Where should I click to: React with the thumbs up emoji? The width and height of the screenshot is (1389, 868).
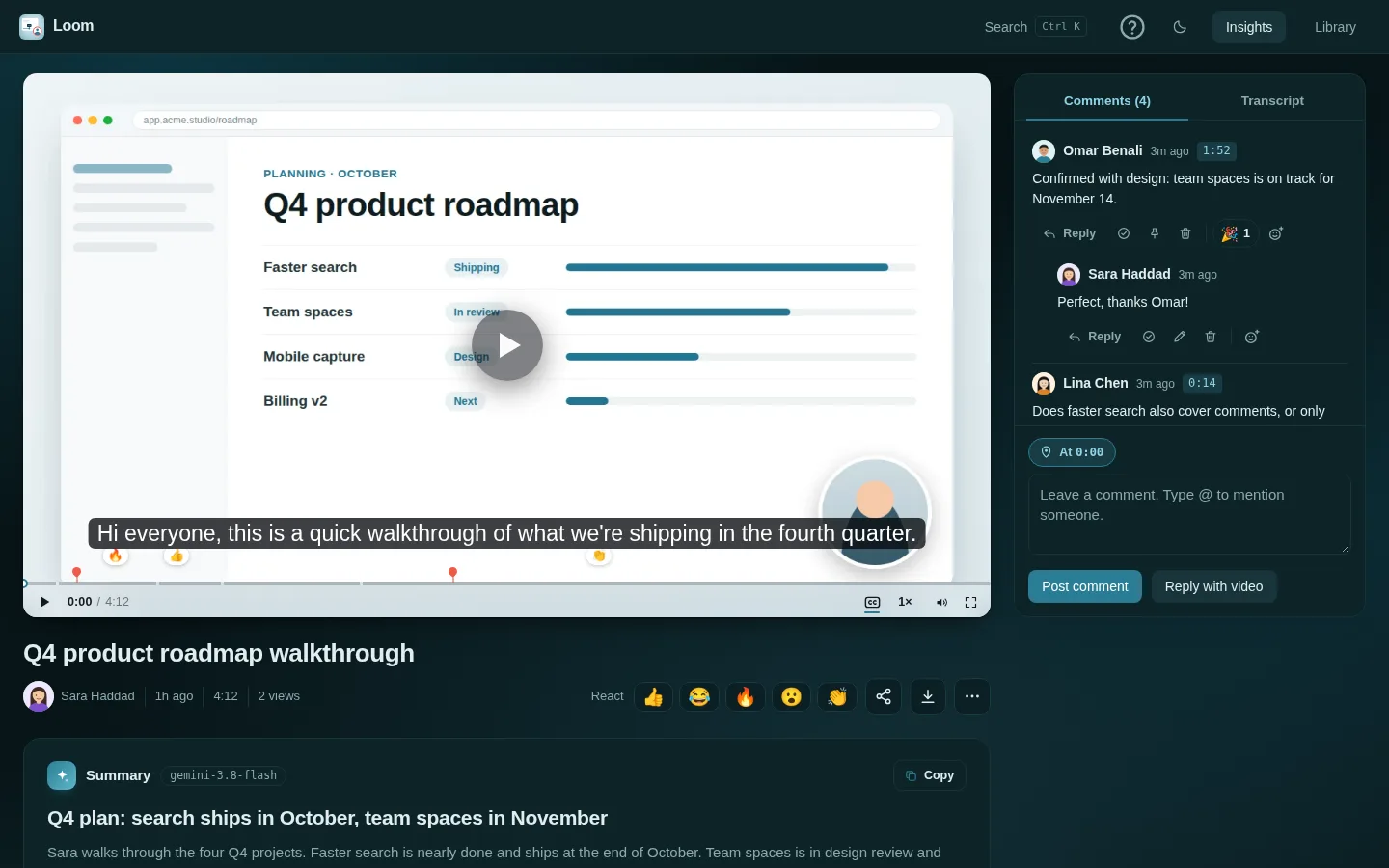654,696
